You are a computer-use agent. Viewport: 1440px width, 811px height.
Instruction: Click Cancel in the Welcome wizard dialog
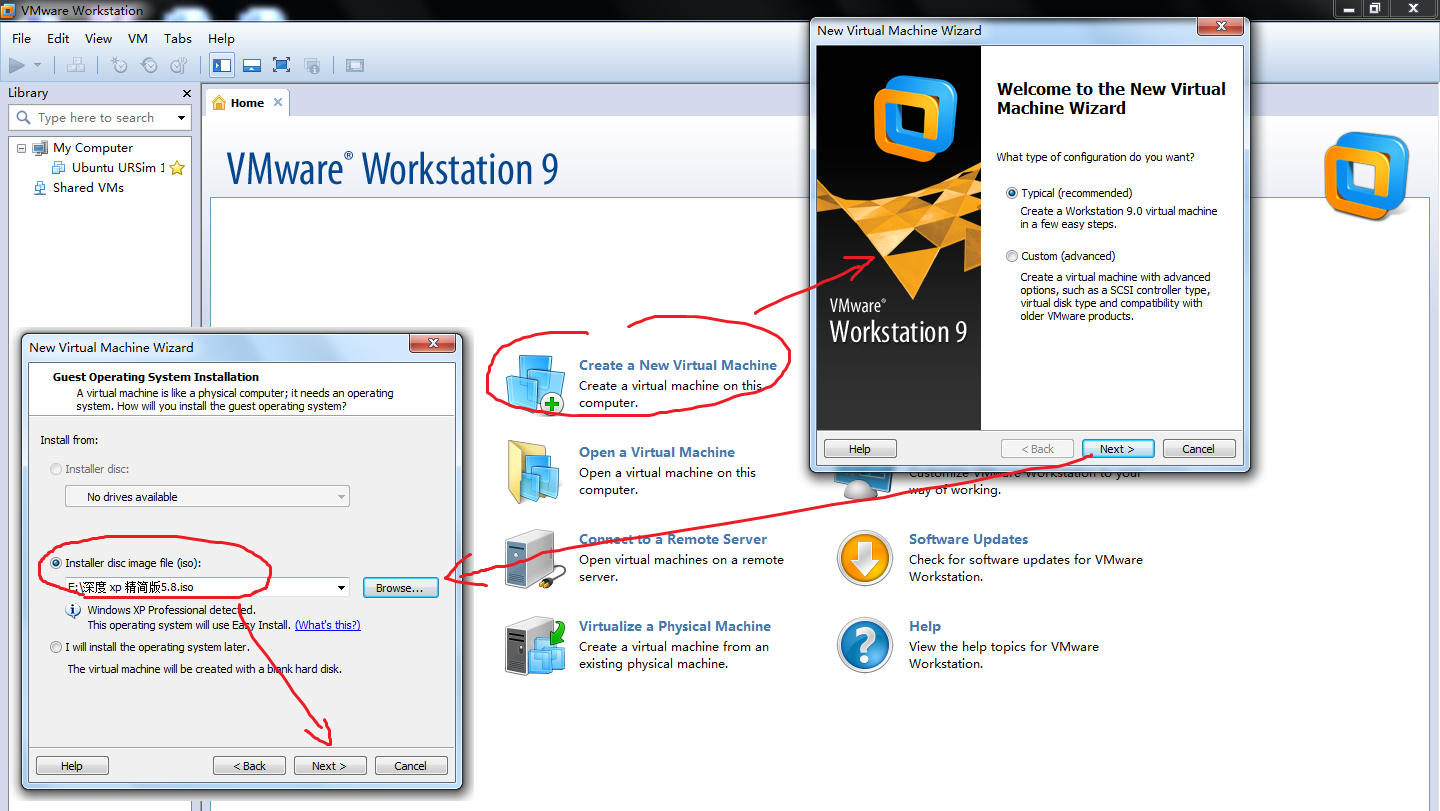pos(1199,449)
